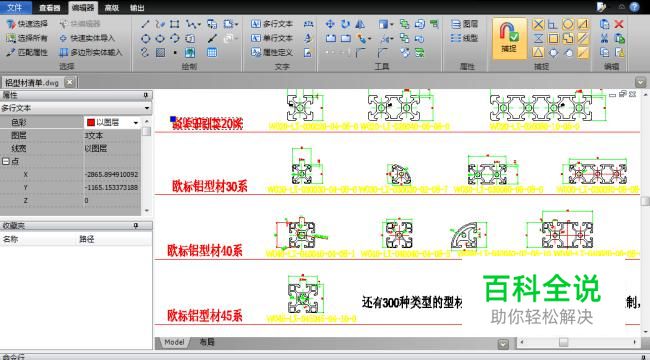
Task: Click the Multiline text tool icon
Action: click(x=256, y=24)
